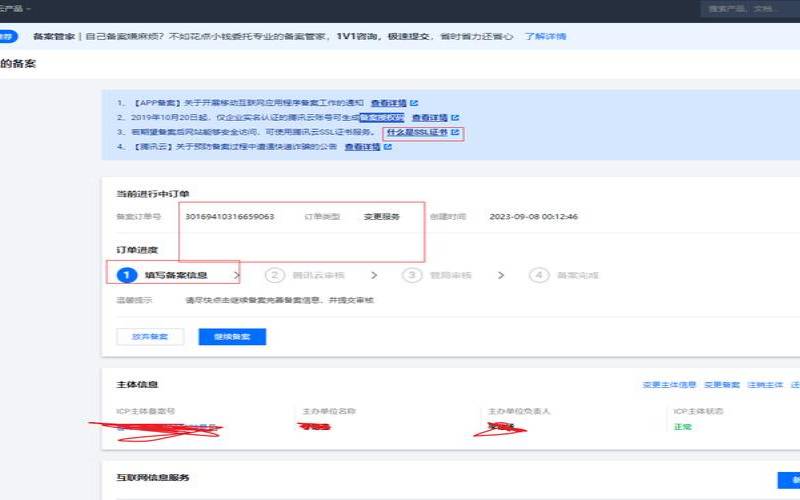The height and width of the screenshot is (500, 800).
Task: Click the 当前进行中订单 heading
Action: (x=153, y=194)
